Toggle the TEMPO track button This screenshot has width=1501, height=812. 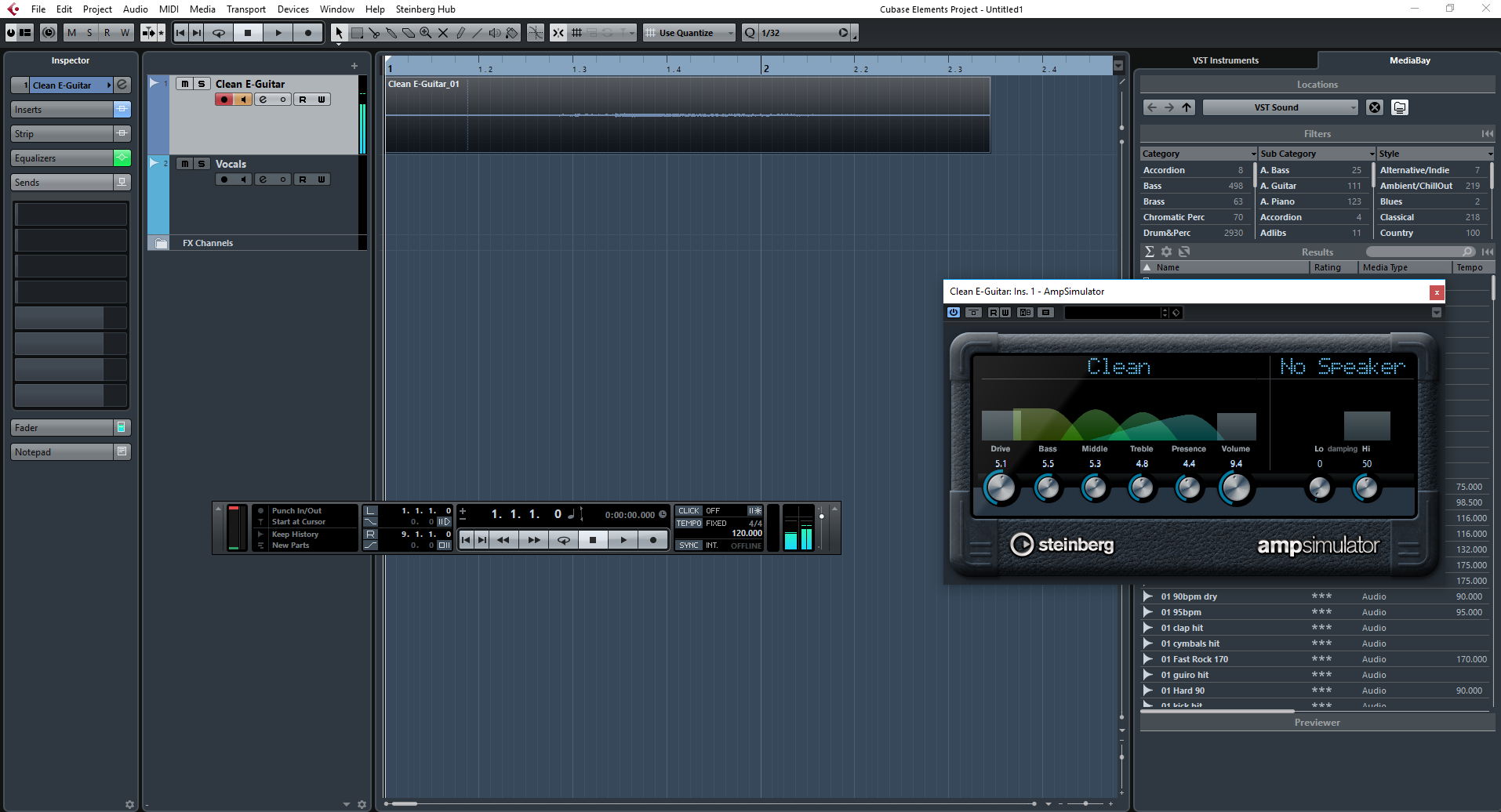tap(689, 523)
